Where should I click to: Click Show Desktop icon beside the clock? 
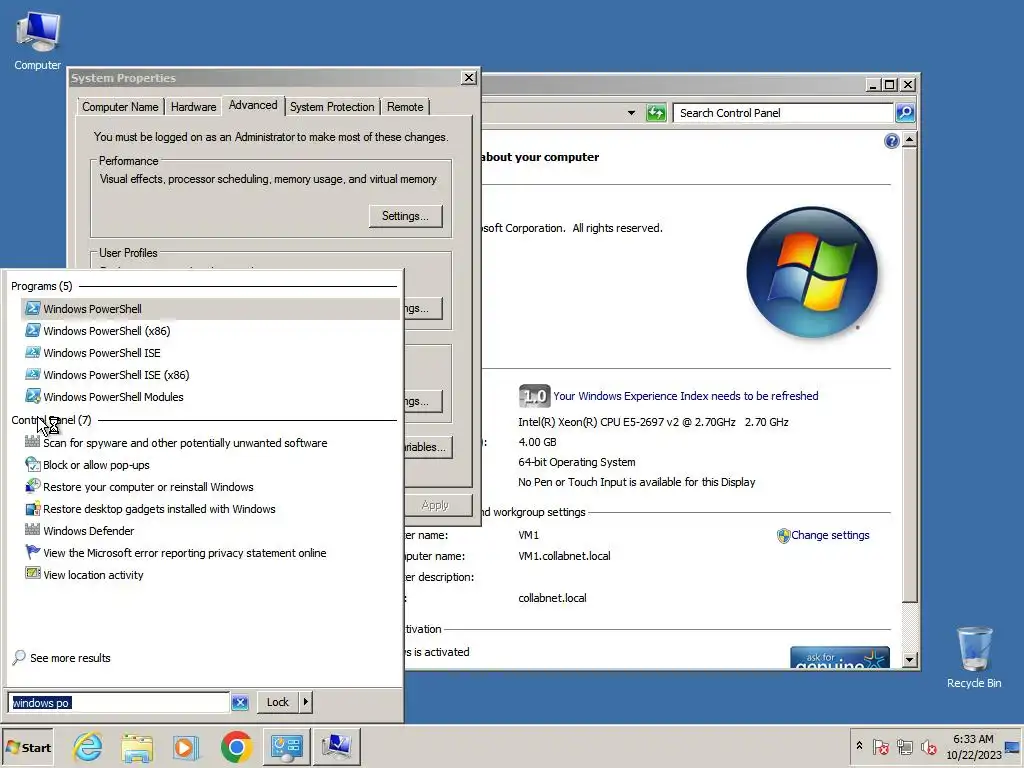(1013, 746)
